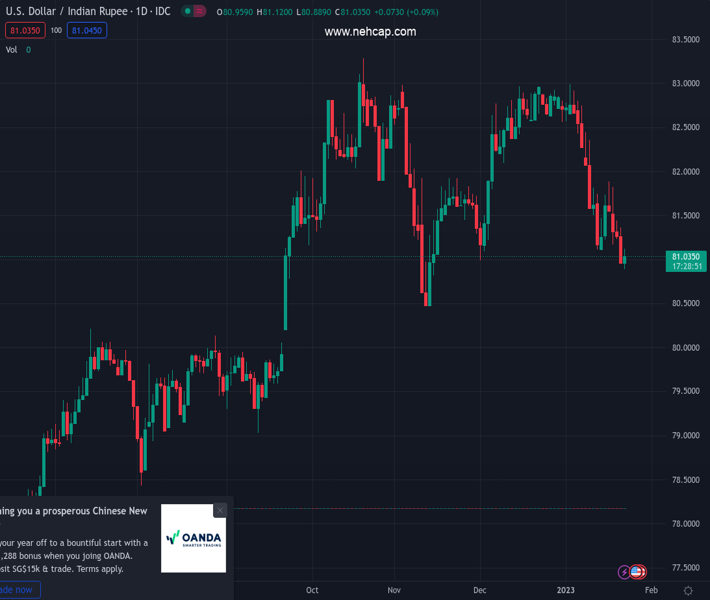Click the 83.0000 price axis level

pyautogui.click(x=685, y=83)
